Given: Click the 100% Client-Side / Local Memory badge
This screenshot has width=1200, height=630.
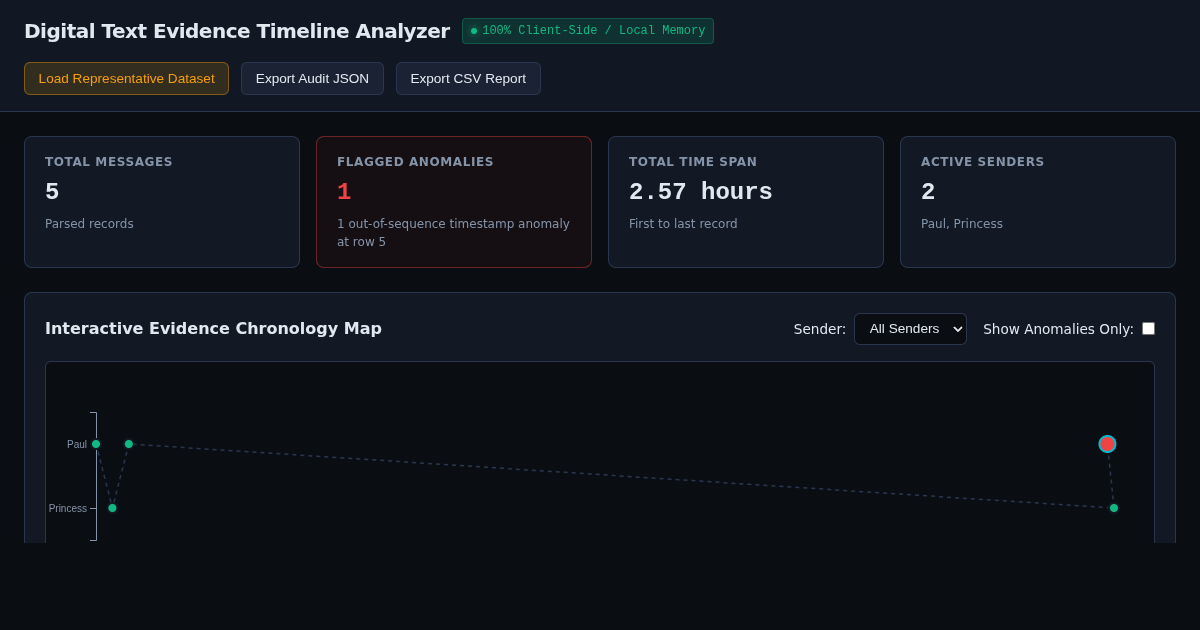Looking at the screenshot, I should [588, 31].
